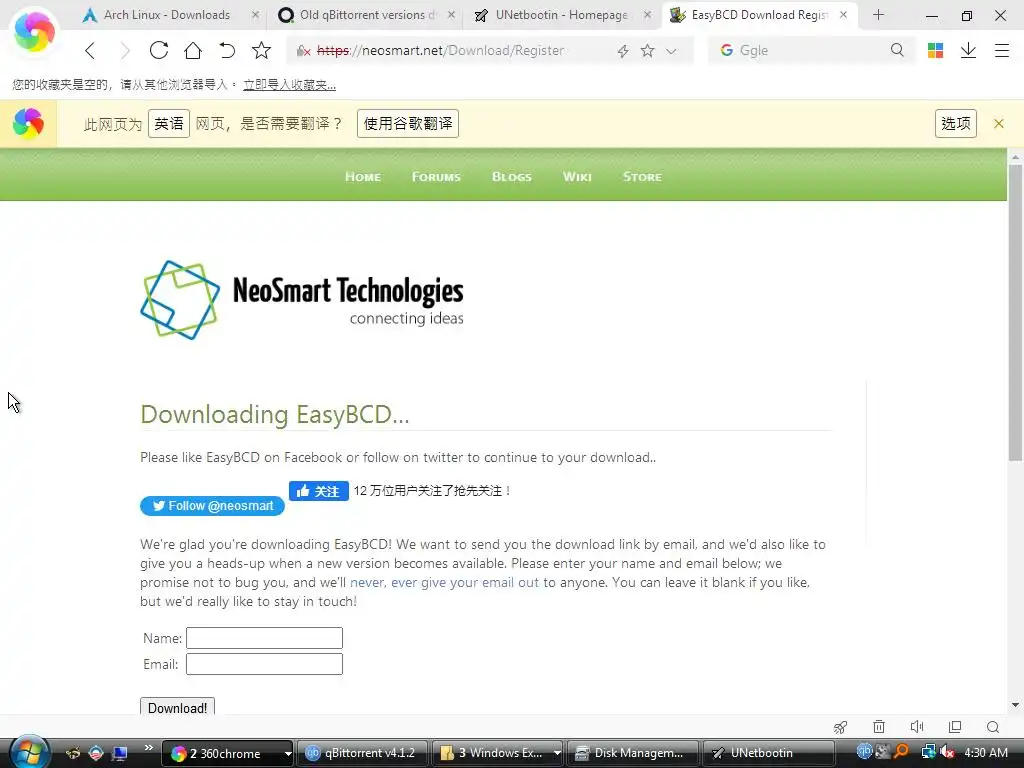
Task: Click the import favorites link
Action: pyautogui.click(x=289, y=85)
